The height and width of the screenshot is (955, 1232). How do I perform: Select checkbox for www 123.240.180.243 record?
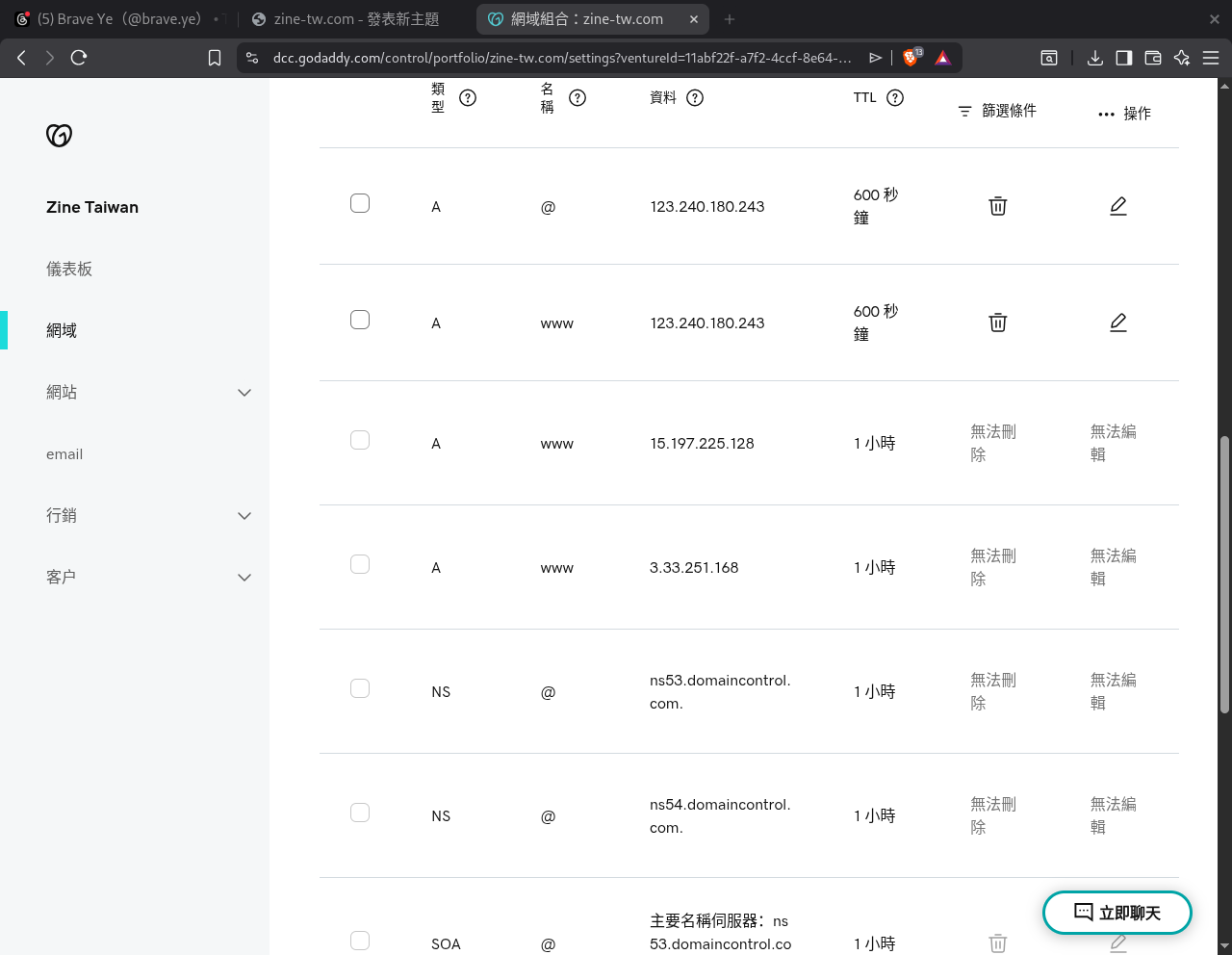tap(360, 320)
